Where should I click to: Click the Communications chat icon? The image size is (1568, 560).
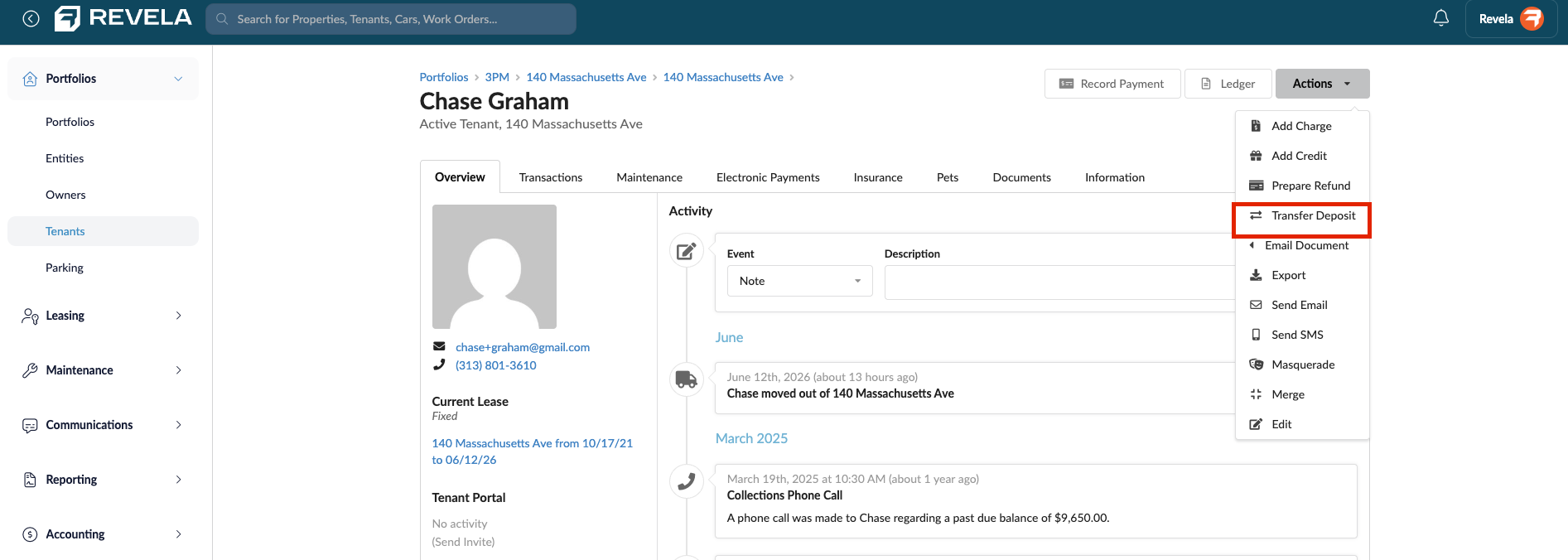coord(30,425)
